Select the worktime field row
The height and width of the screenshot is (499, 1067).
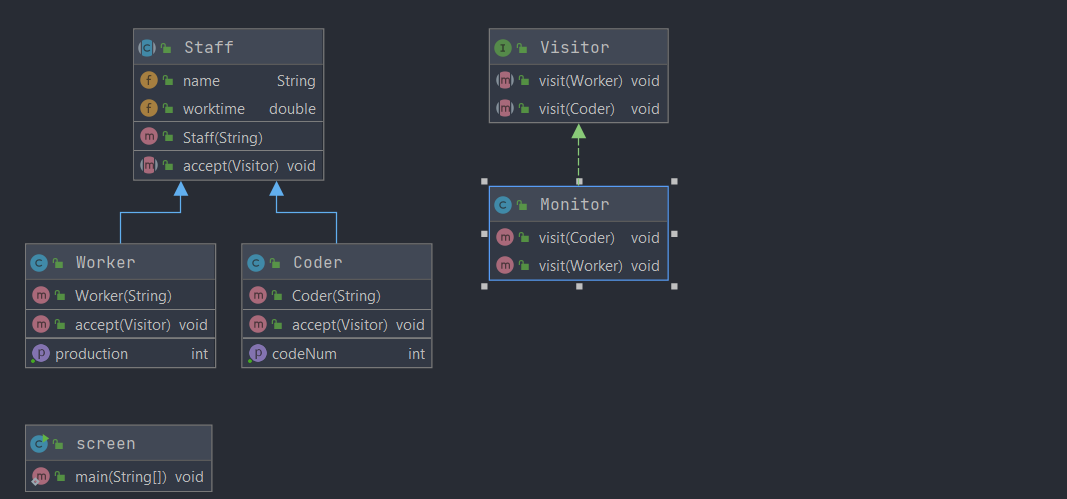click(228, 109)
